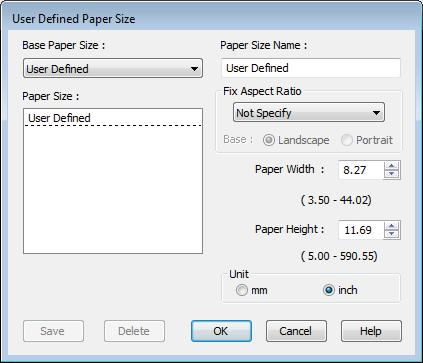Select the Portrait base radio button
423x363 pixels.
347,140
